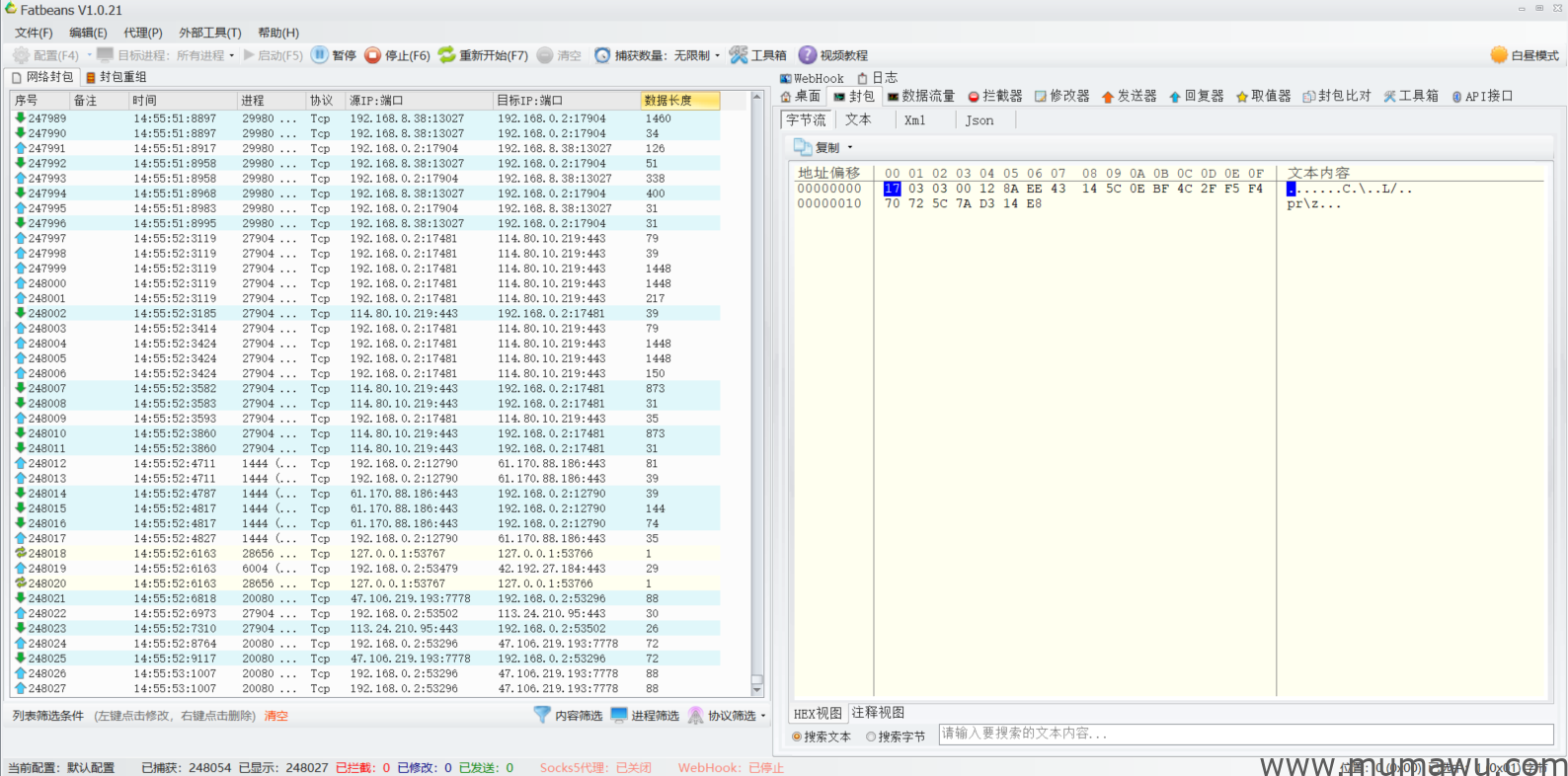Expand the copy (复制) dropdown arrow
The height and width of the screenshot is (776, 1568).
coord(848,148)
